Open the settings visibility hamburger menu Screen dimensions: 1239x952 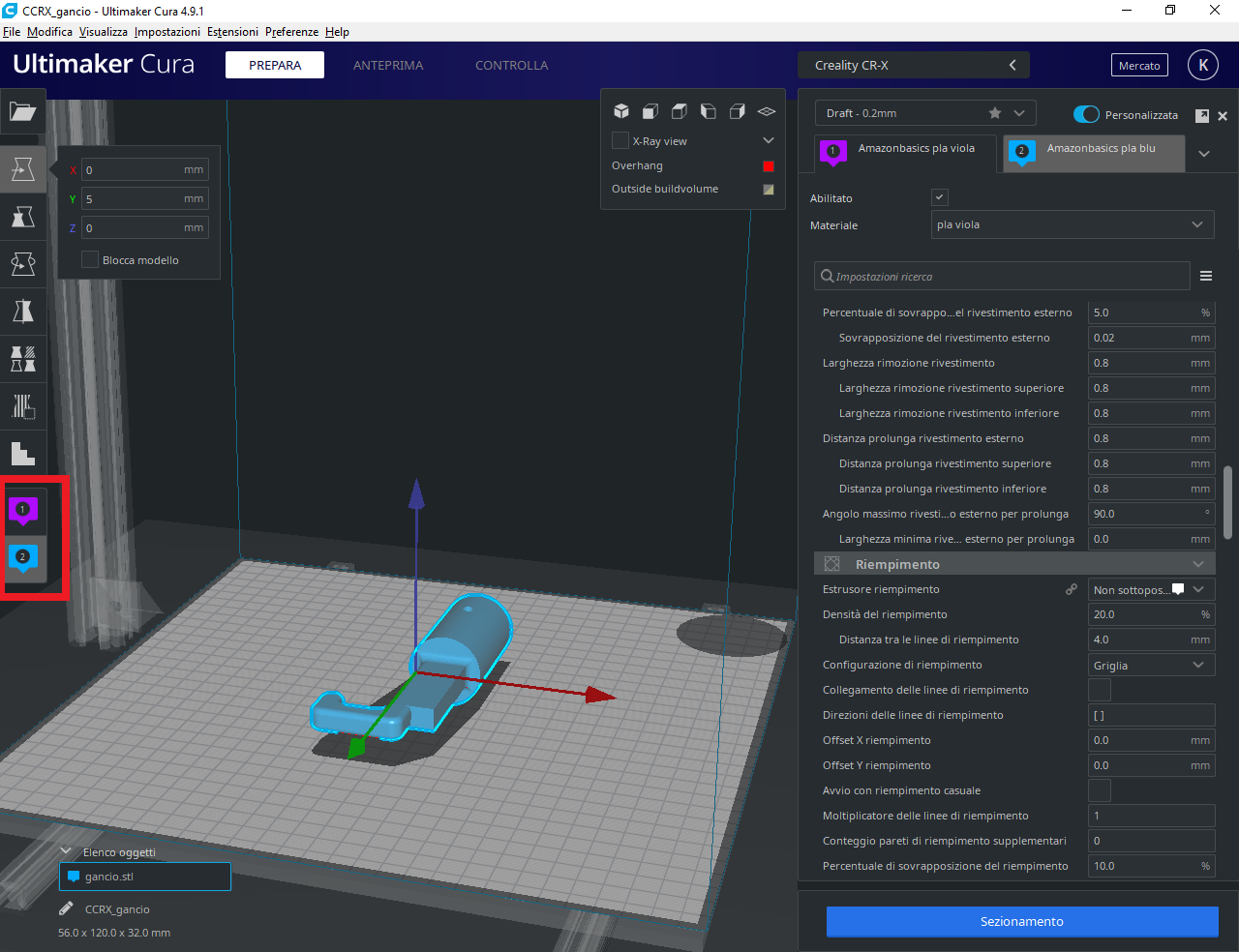click(x=1206, y=276)
